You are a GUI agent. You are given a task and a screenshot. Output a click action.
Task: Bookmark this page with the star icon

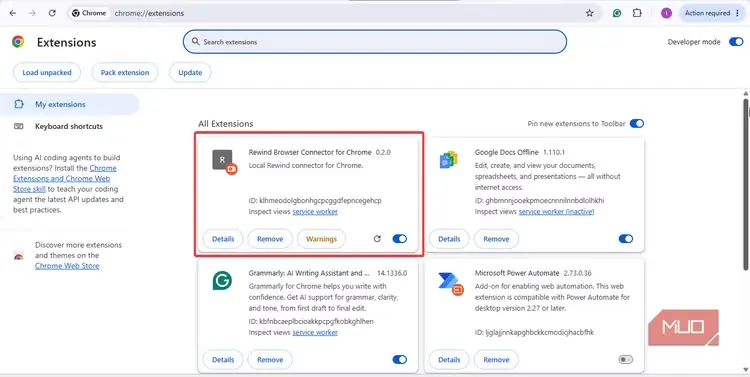(589, 13)
